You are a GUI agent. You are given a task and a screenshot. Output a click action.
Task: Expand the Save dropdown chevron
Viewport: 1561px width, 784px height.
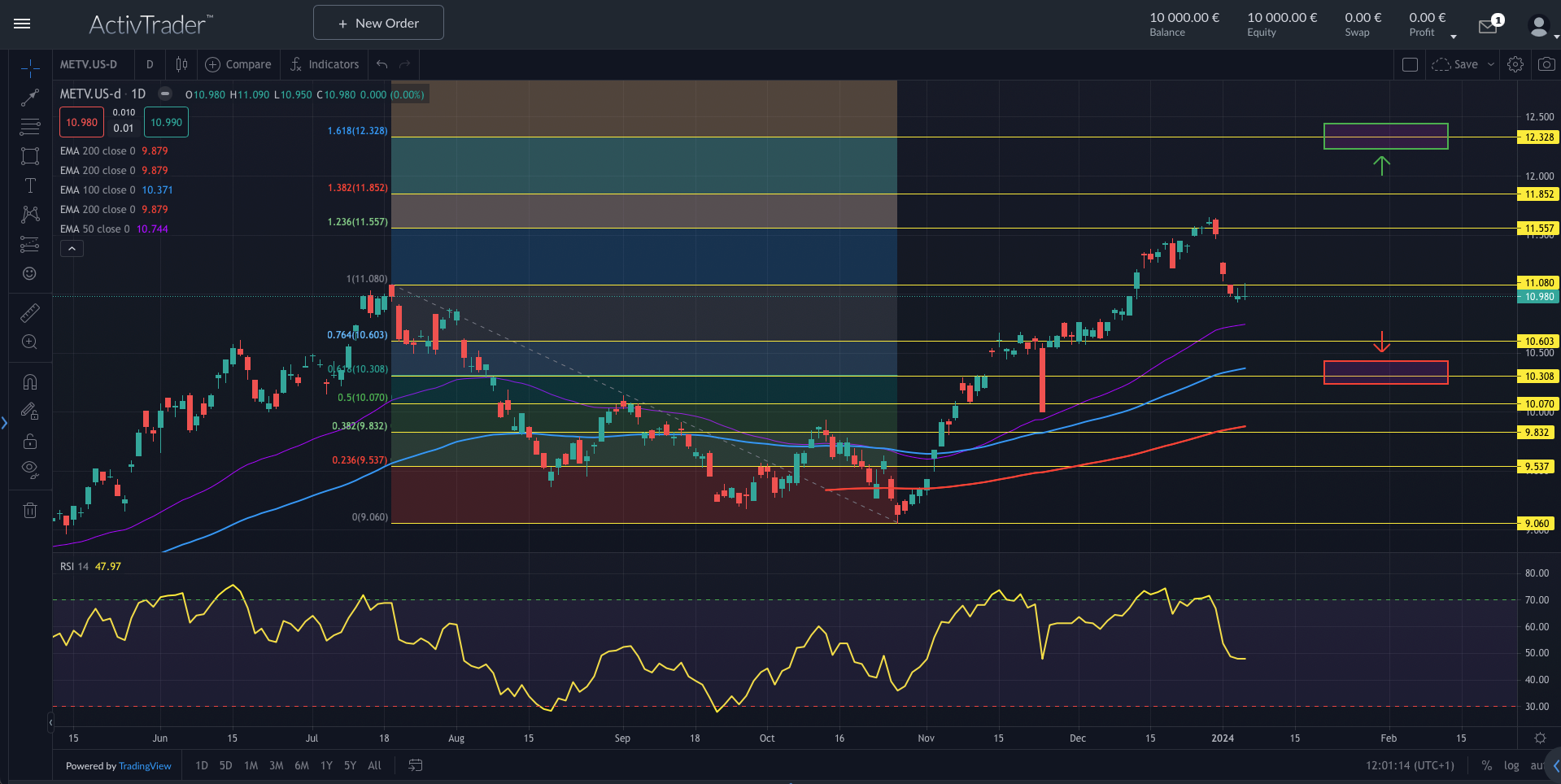(1490, 64)
